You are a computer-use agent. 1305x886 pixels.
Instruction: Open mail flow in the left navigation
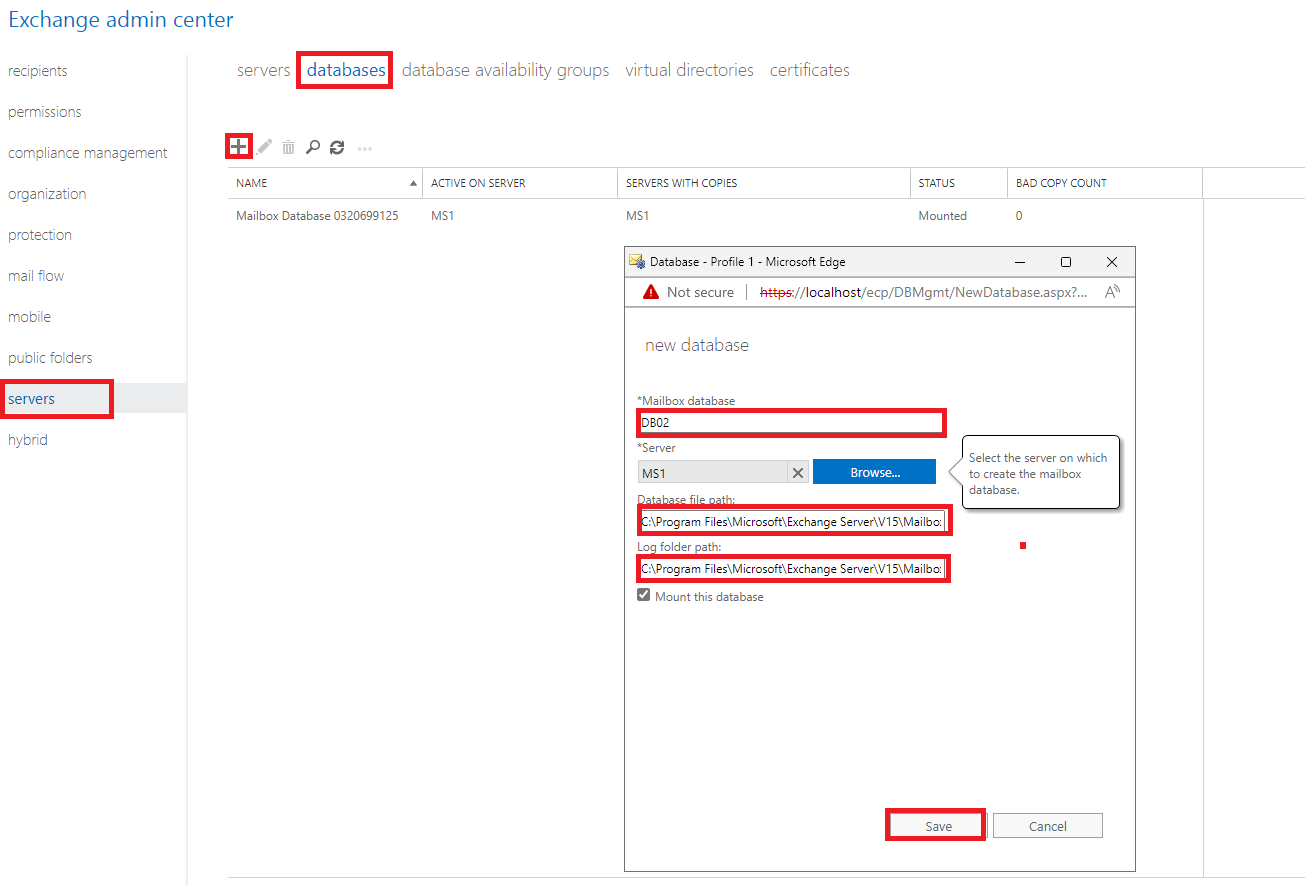coord(36,276)
